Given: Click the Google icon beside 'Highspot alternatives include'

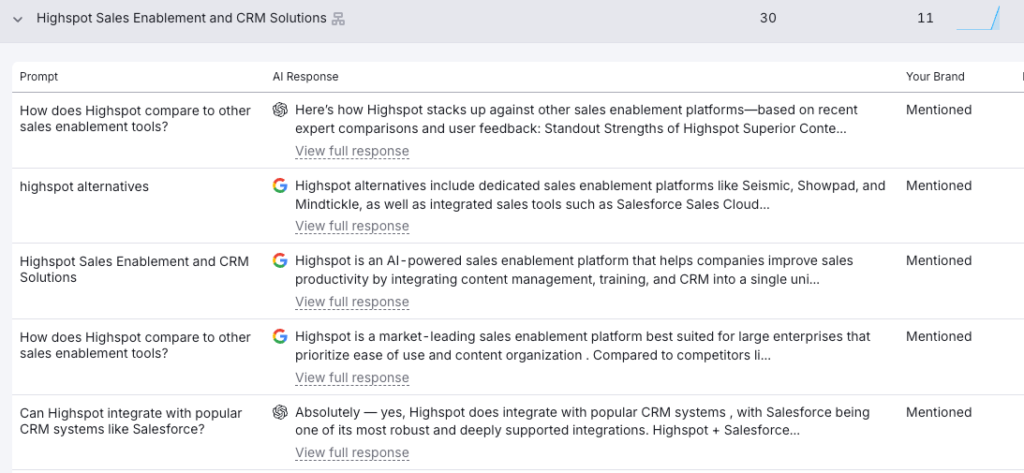Looking at the screenshot, I should point(280,186).
